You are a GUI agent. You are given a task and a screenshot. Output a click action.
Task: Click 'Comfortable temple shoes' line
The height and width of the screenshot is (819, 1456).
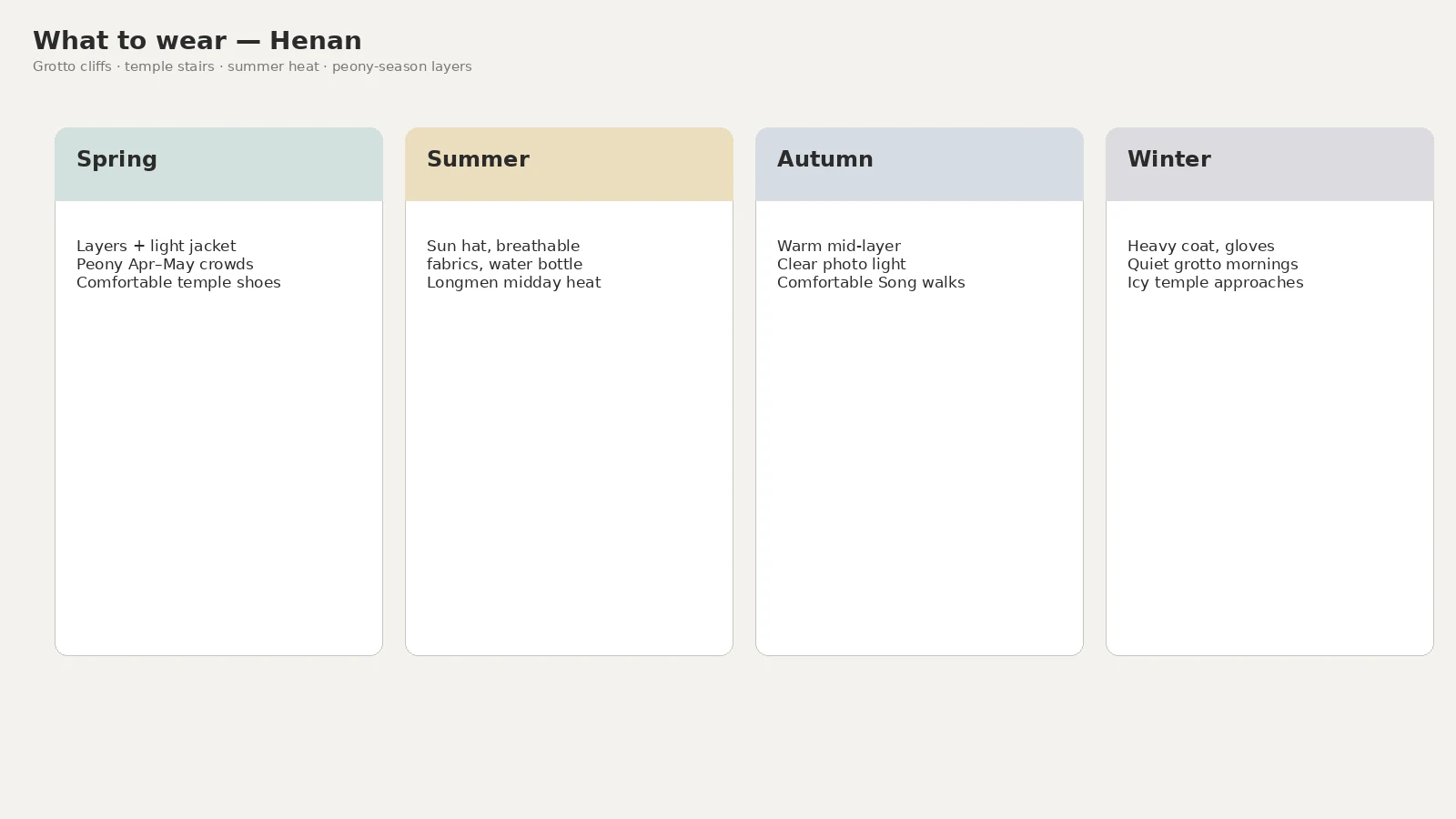pos(178,282)
